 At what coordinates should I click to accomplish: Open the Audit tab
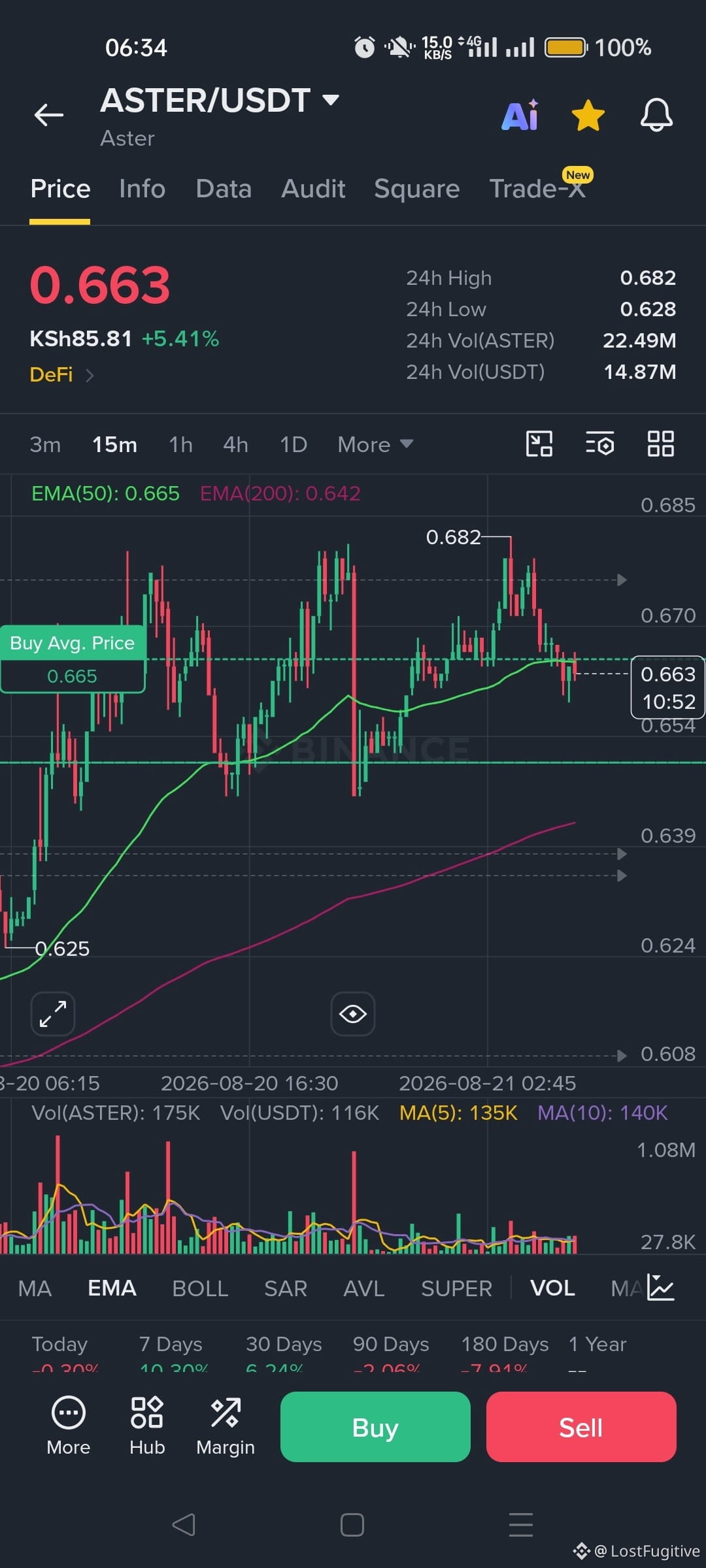(x=313, y=189)
